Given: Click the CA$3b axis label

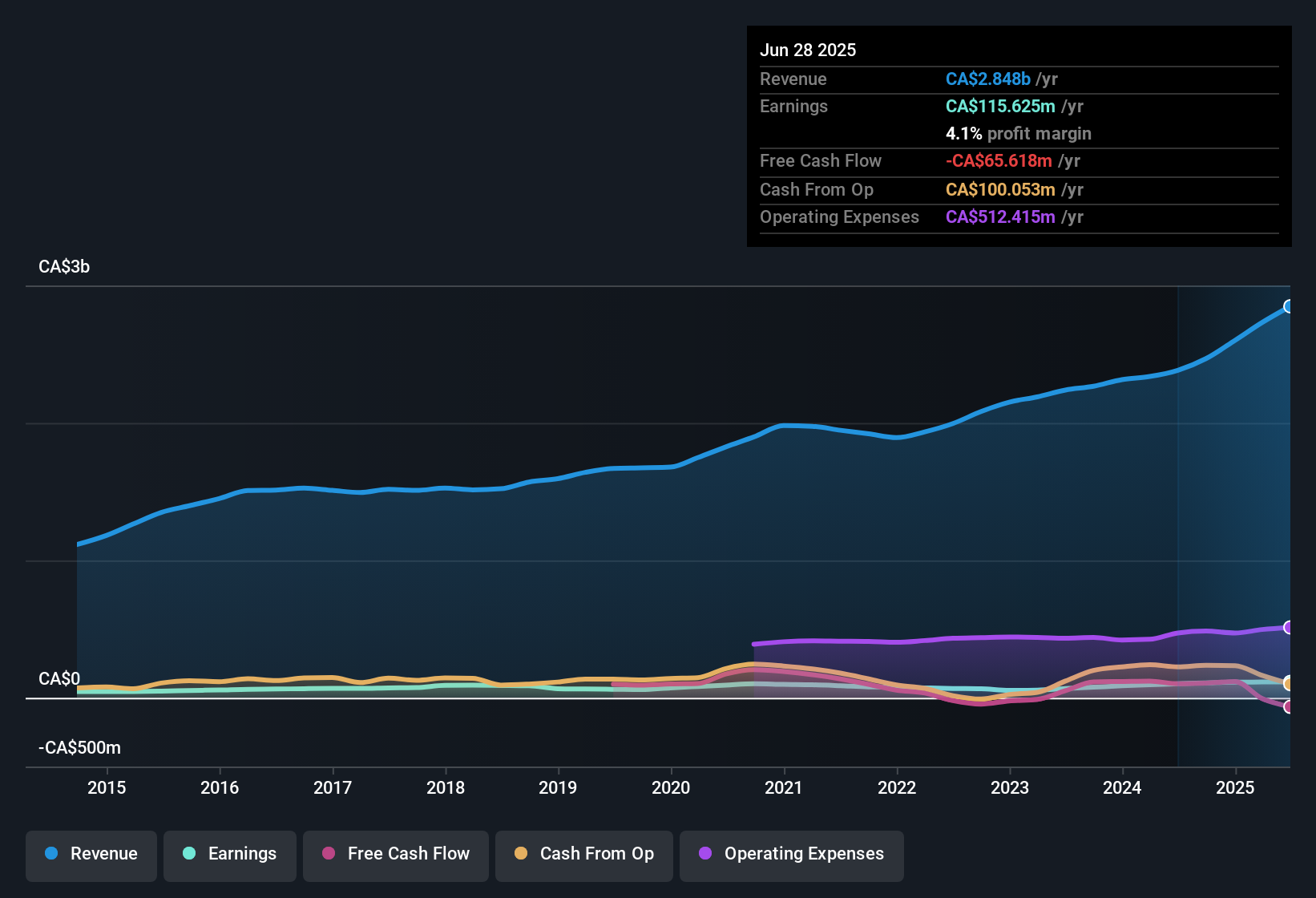Looking at the screenshot, I should click(63, 266).
